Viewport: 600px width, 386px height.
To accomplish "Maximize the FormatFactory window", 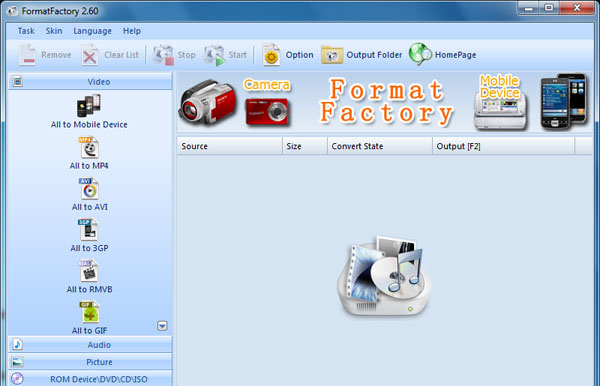I will pos(549,8).
